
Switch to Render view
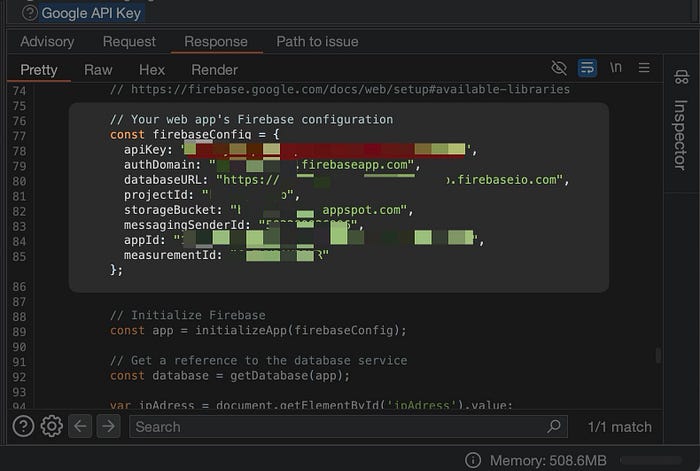point(214,70)
